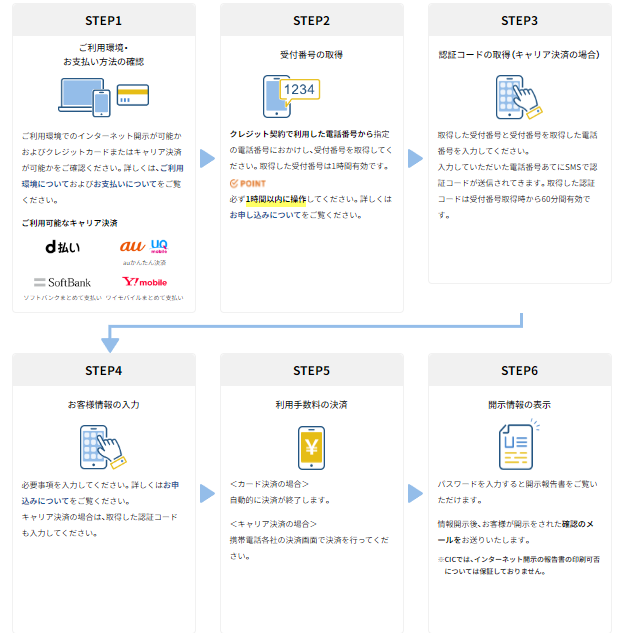The image size is (620, 633).
Task: Click the credit card icon in STEP1
Action: coord(133,95)
